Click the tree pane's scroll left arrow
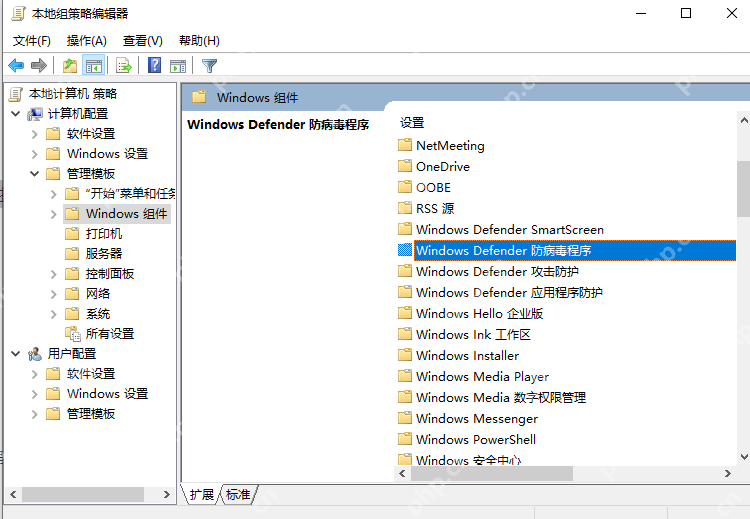This screenshot has width=750, height=519. (13, 495)
